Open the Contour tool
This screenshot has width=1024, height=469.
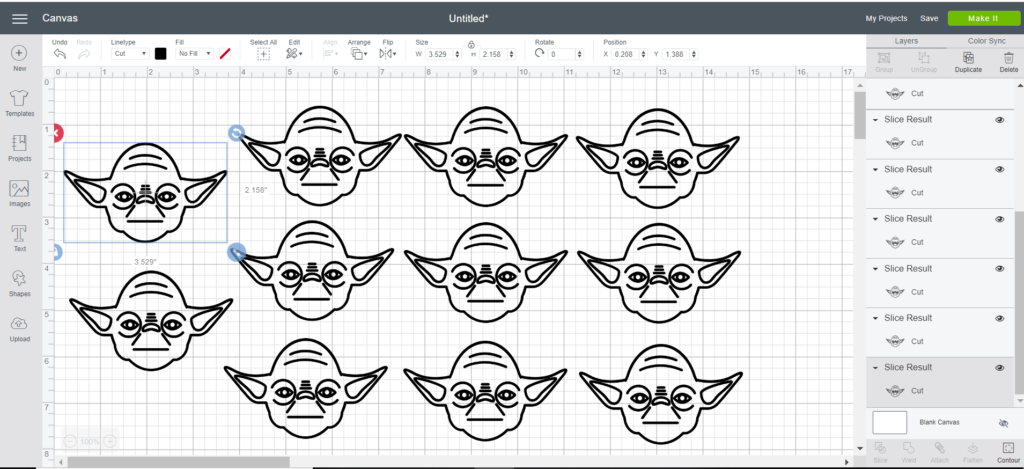pyautogui.click(x=1008, y=452)
